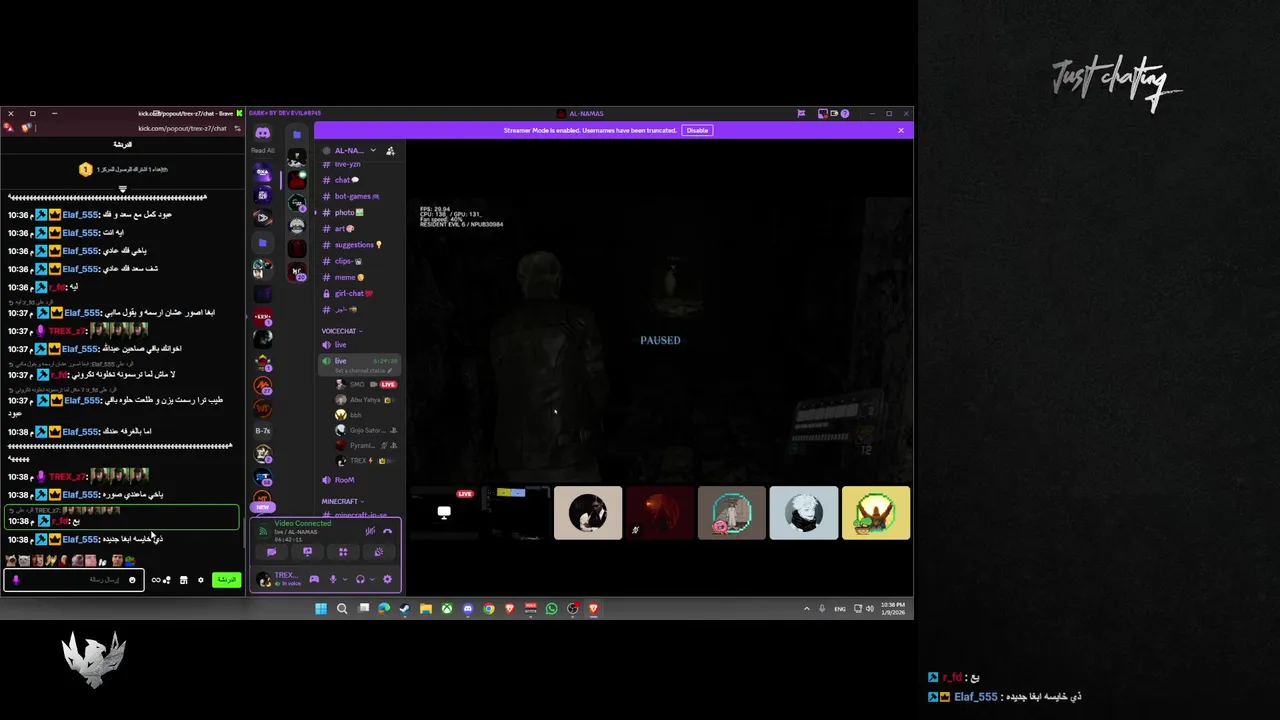This screenshot has height=720, width=1280.
Task: Open Discord home direct messages icon
Action: [x=262, y=133]
